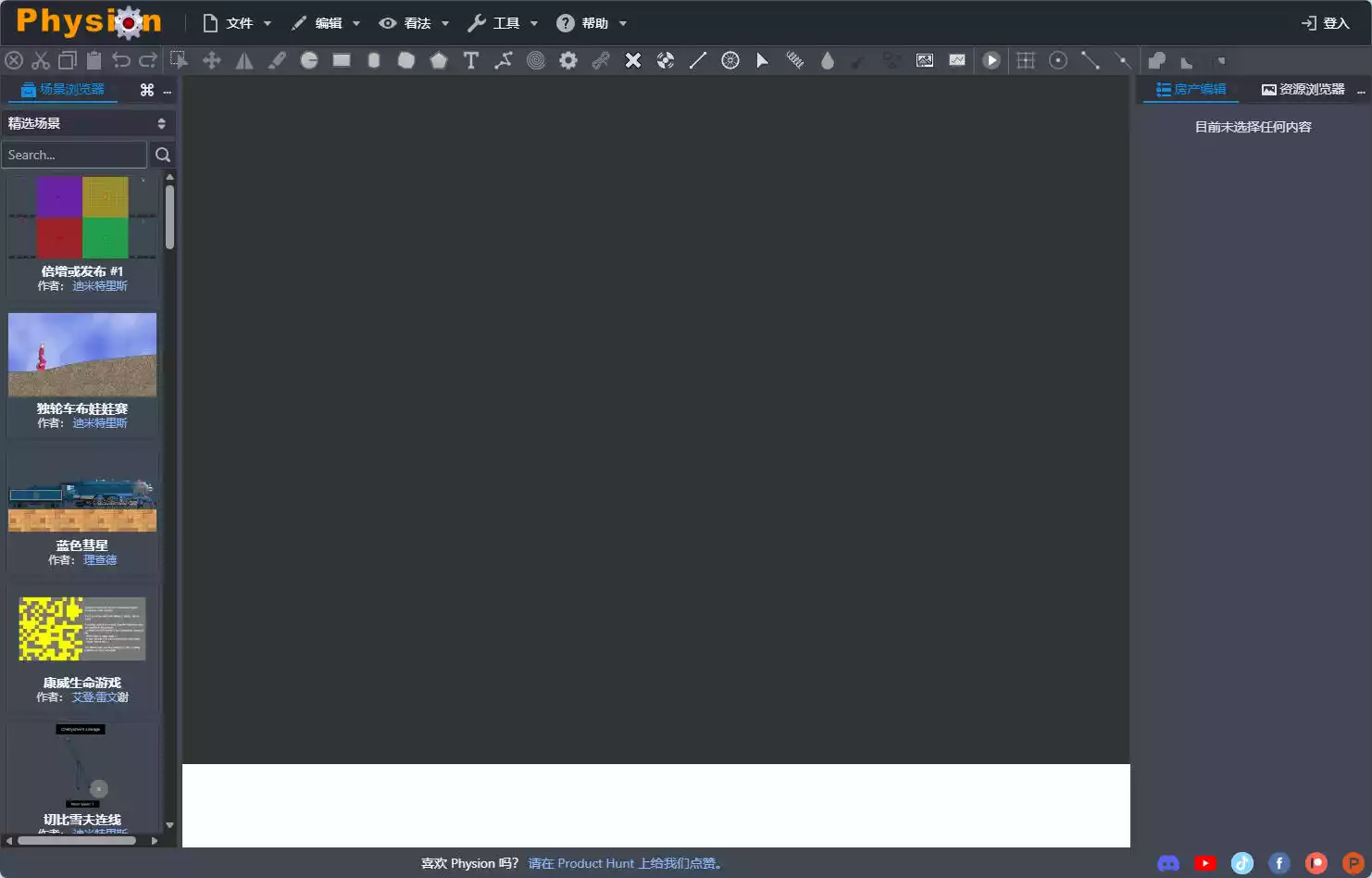
Task: Select the pentagon polygon tool
Action: [439, 60]
